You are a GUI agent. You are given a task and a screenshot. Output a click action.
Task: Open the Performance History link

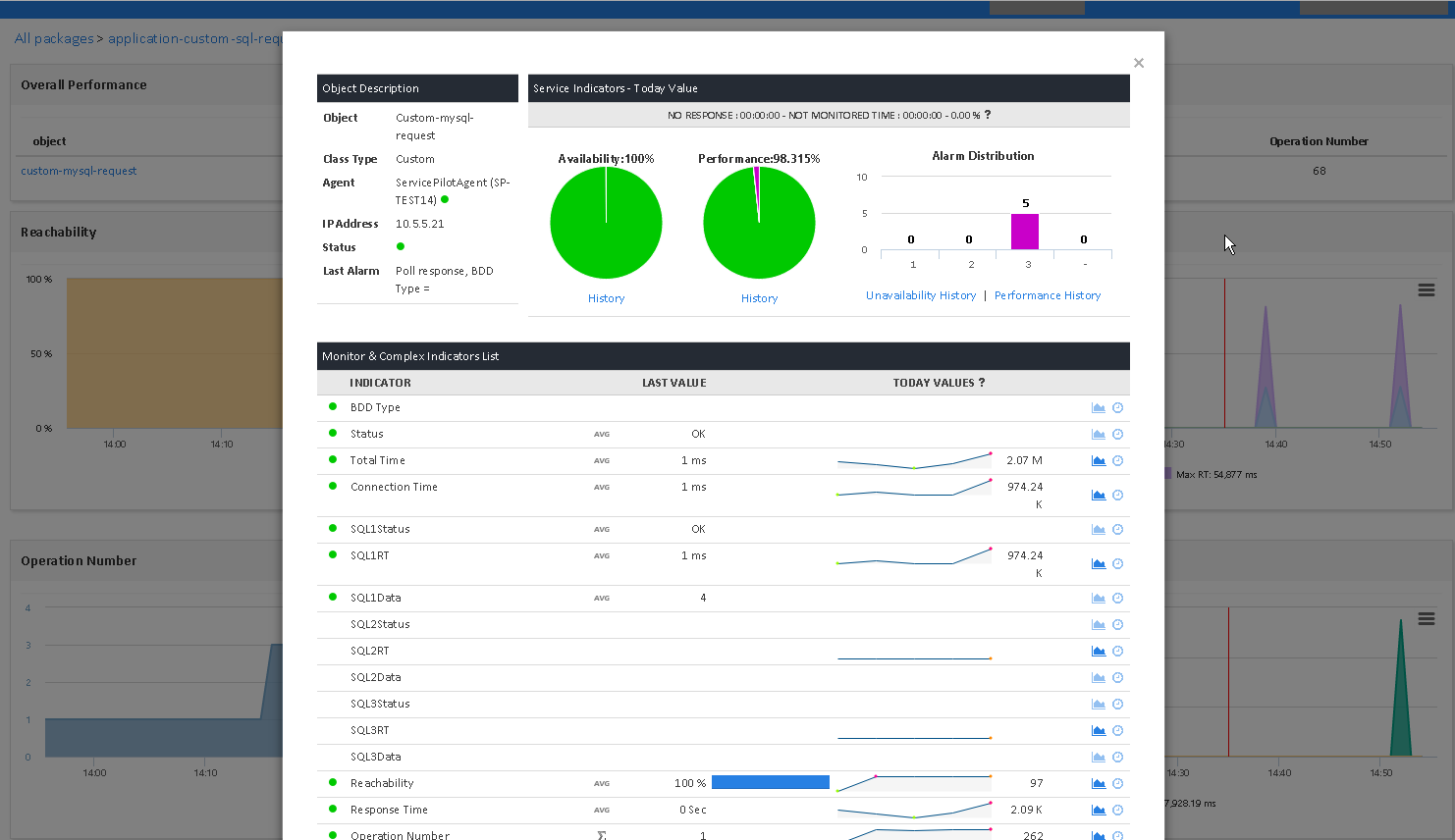coord(1047,295)
